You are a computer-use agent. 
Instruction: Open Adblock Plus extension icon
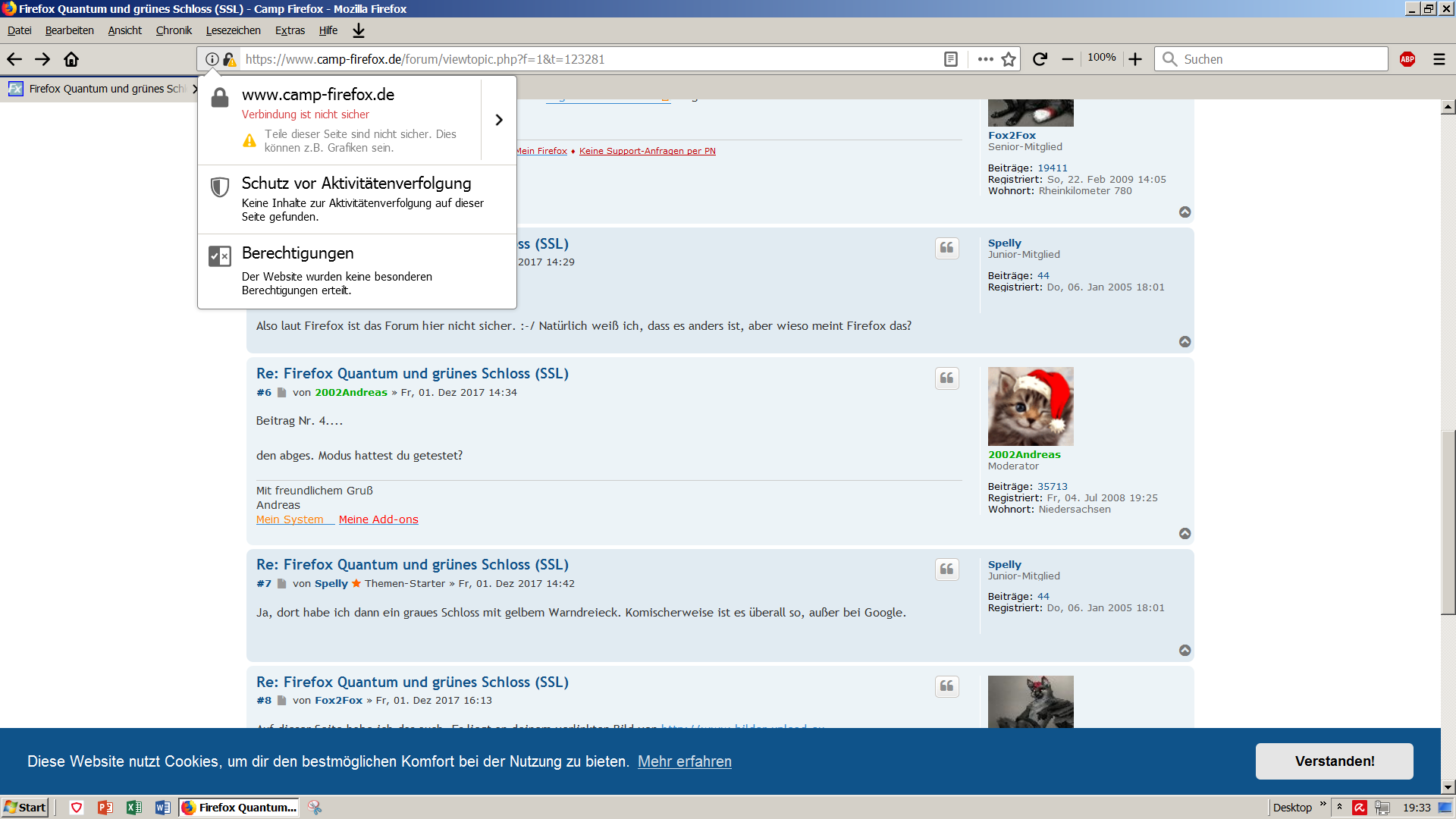(x=1407, y=59)
